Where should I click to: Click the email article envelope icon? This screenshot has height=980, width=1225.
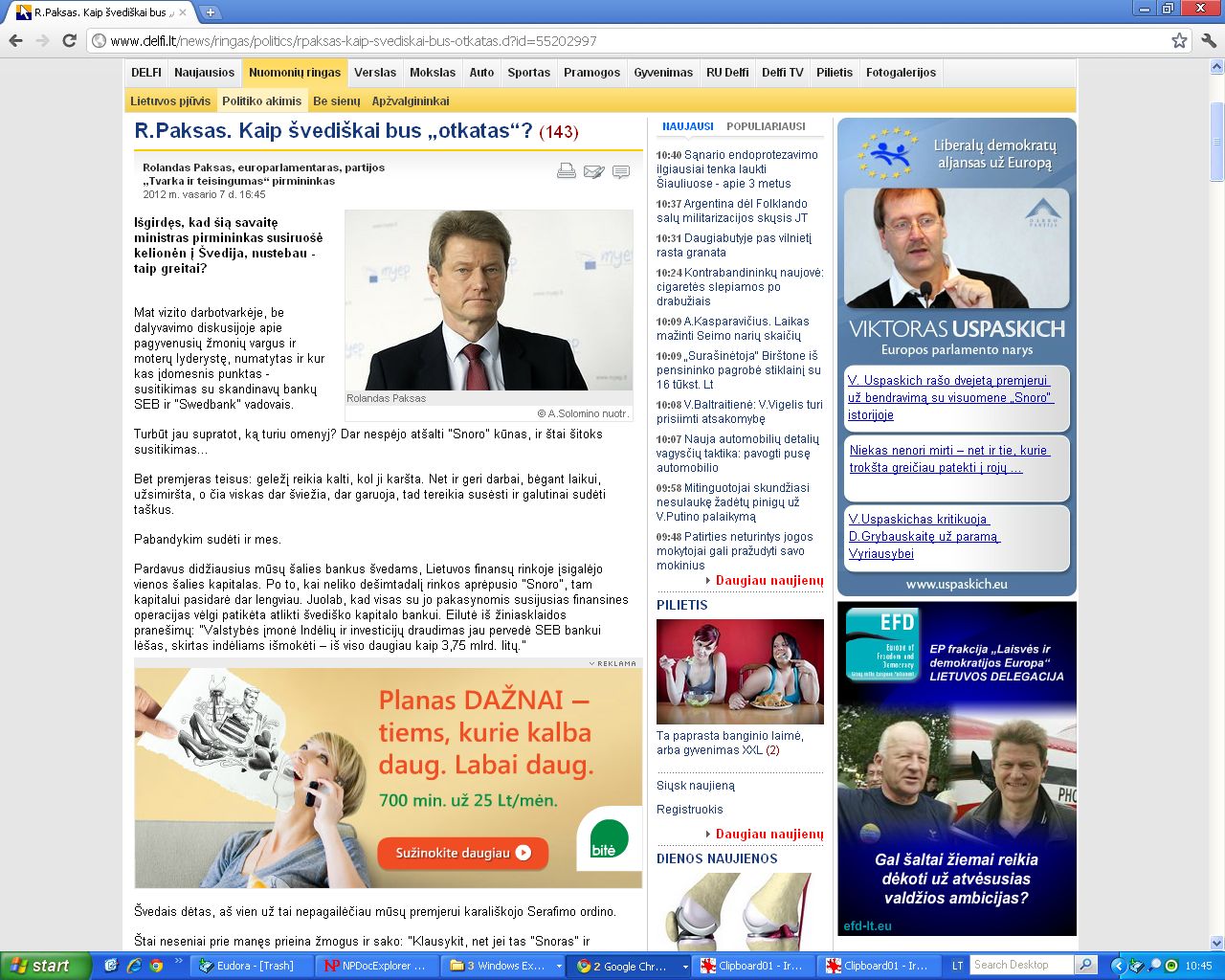(x=594, y=171)
